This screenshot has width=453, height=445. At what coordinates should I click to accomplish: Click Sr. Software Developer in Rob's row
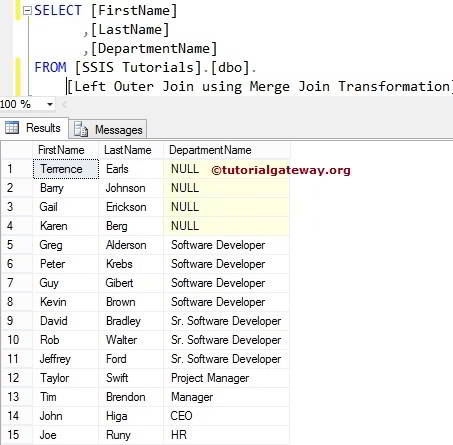coord(226,340)
